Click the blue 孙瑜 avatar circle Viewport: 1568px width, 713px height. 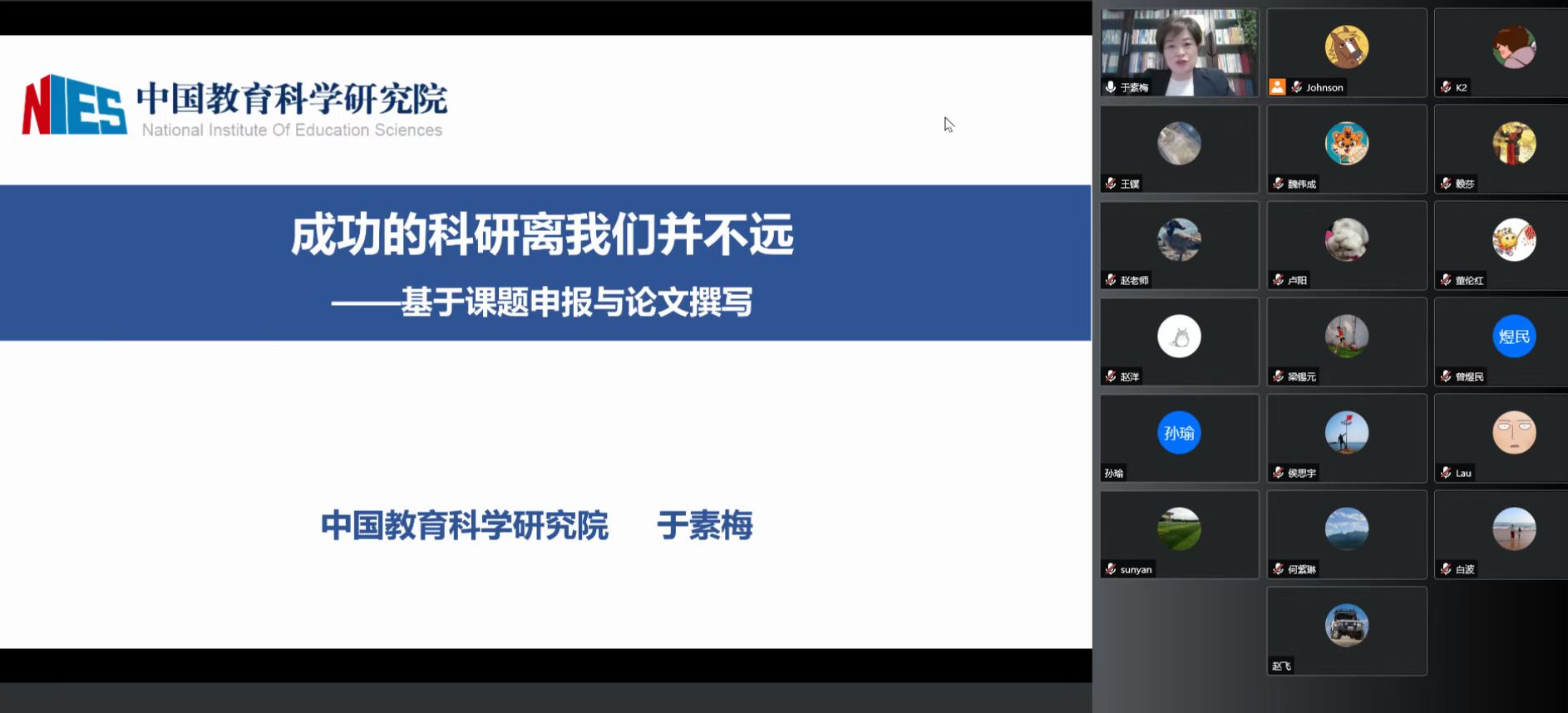[x=1179, y=432]
